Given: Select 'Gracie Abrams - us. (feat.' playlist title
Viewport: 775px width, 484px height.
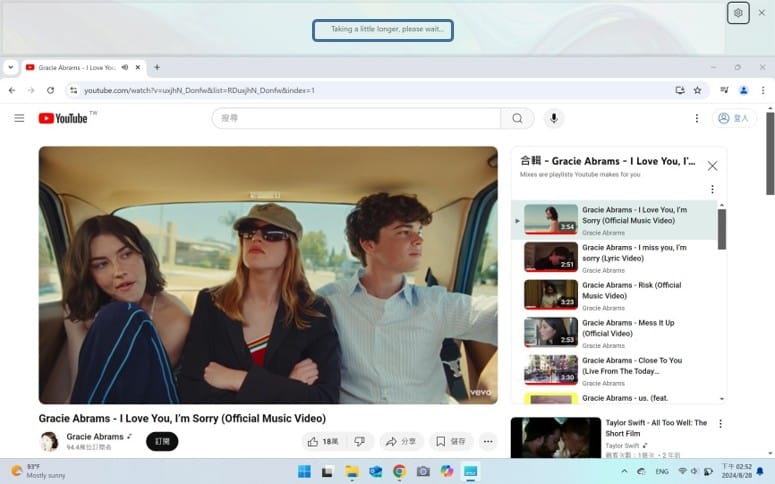Looking at the screenshot, I should (x=625, y=398).
